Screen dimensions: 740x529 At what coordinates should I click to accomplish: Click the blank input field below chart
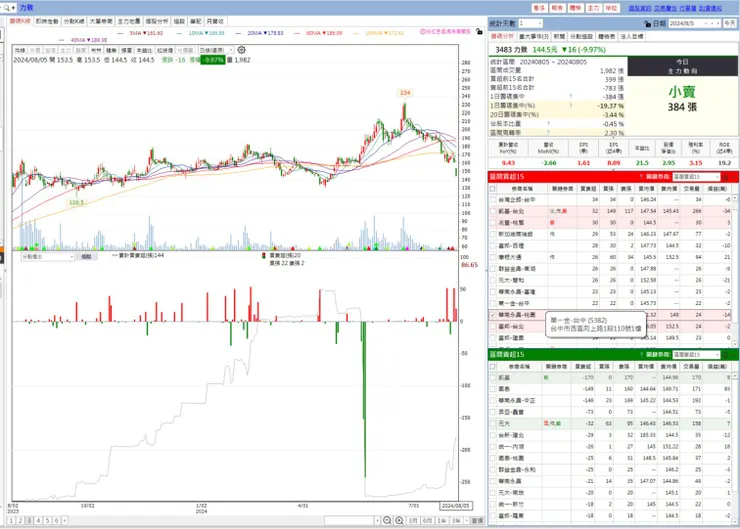click(x=349, y=520)
